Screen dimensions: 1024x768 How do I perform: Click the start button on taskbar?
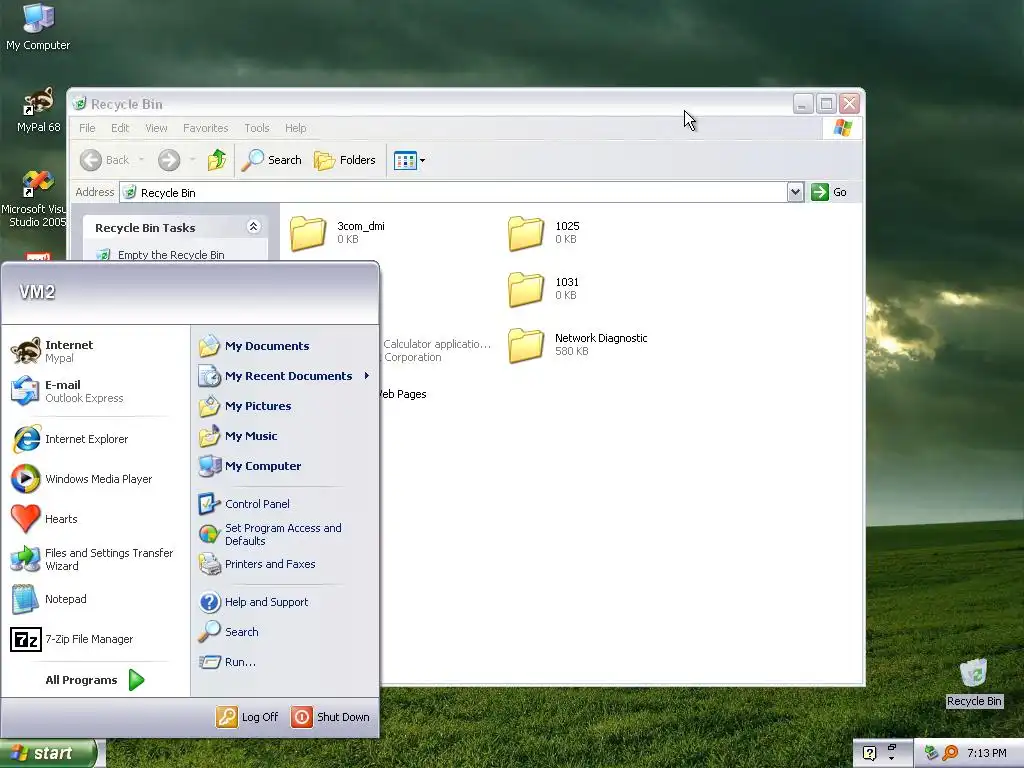48,753
